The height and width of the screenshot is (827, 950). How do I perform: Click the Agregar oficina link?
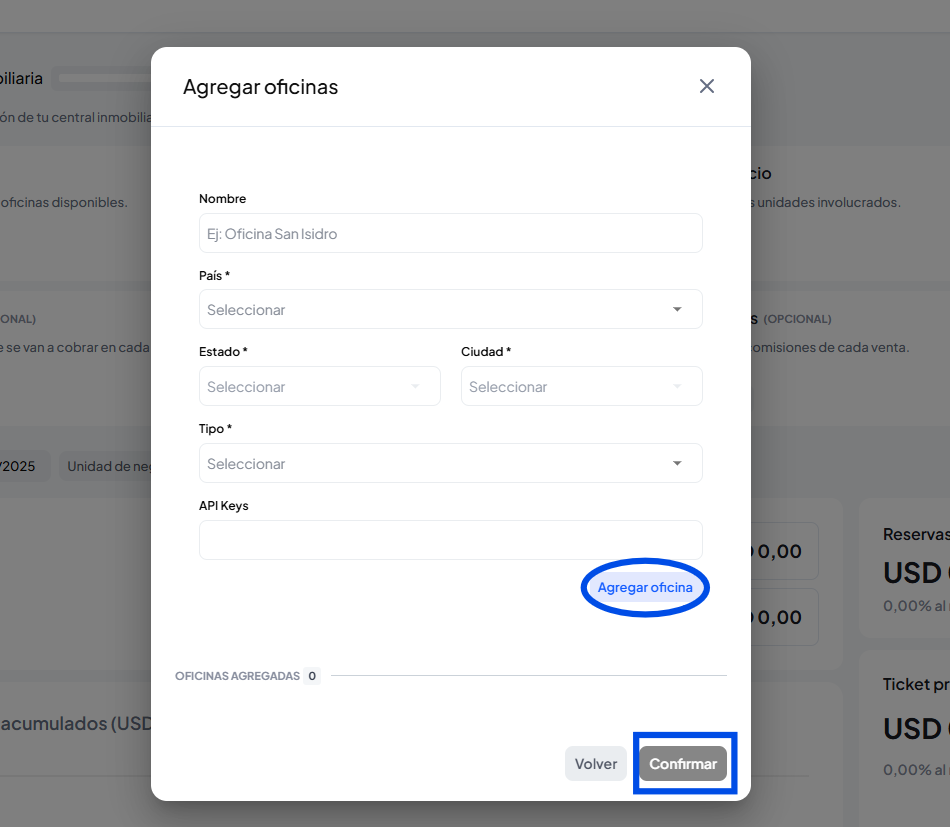click(645, 588)
